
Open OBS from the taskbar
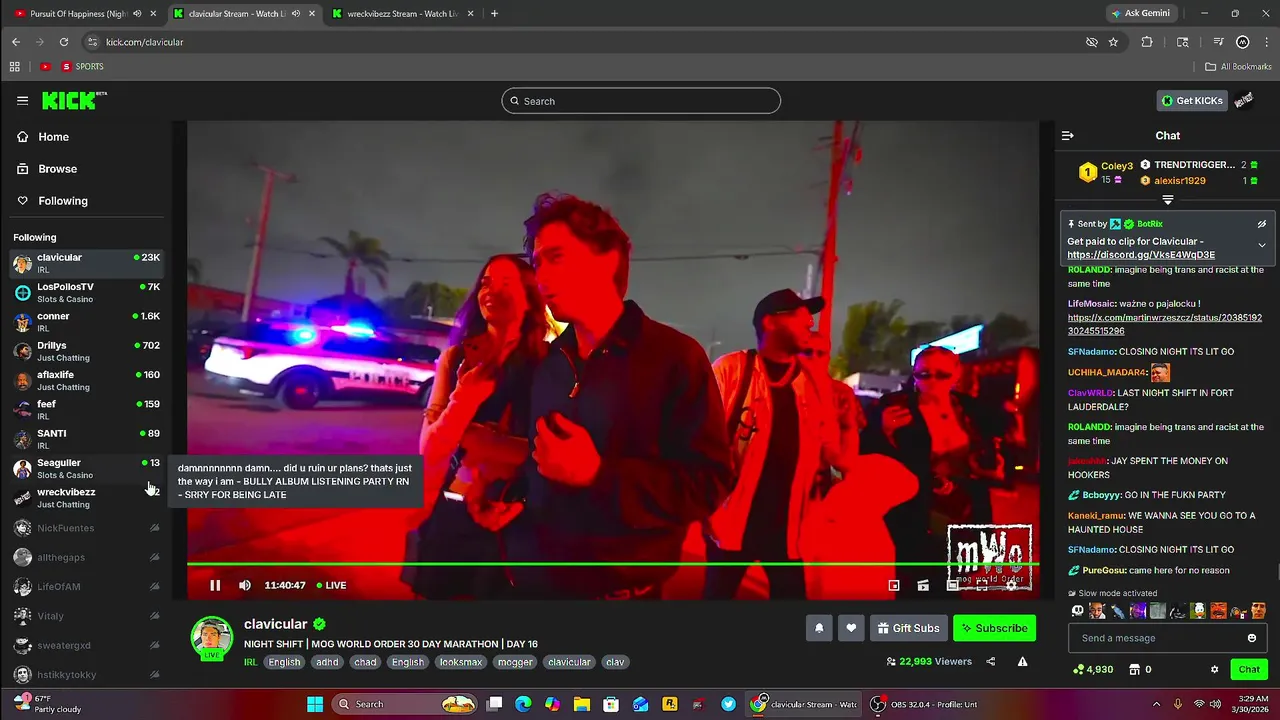tap(924, 704)
